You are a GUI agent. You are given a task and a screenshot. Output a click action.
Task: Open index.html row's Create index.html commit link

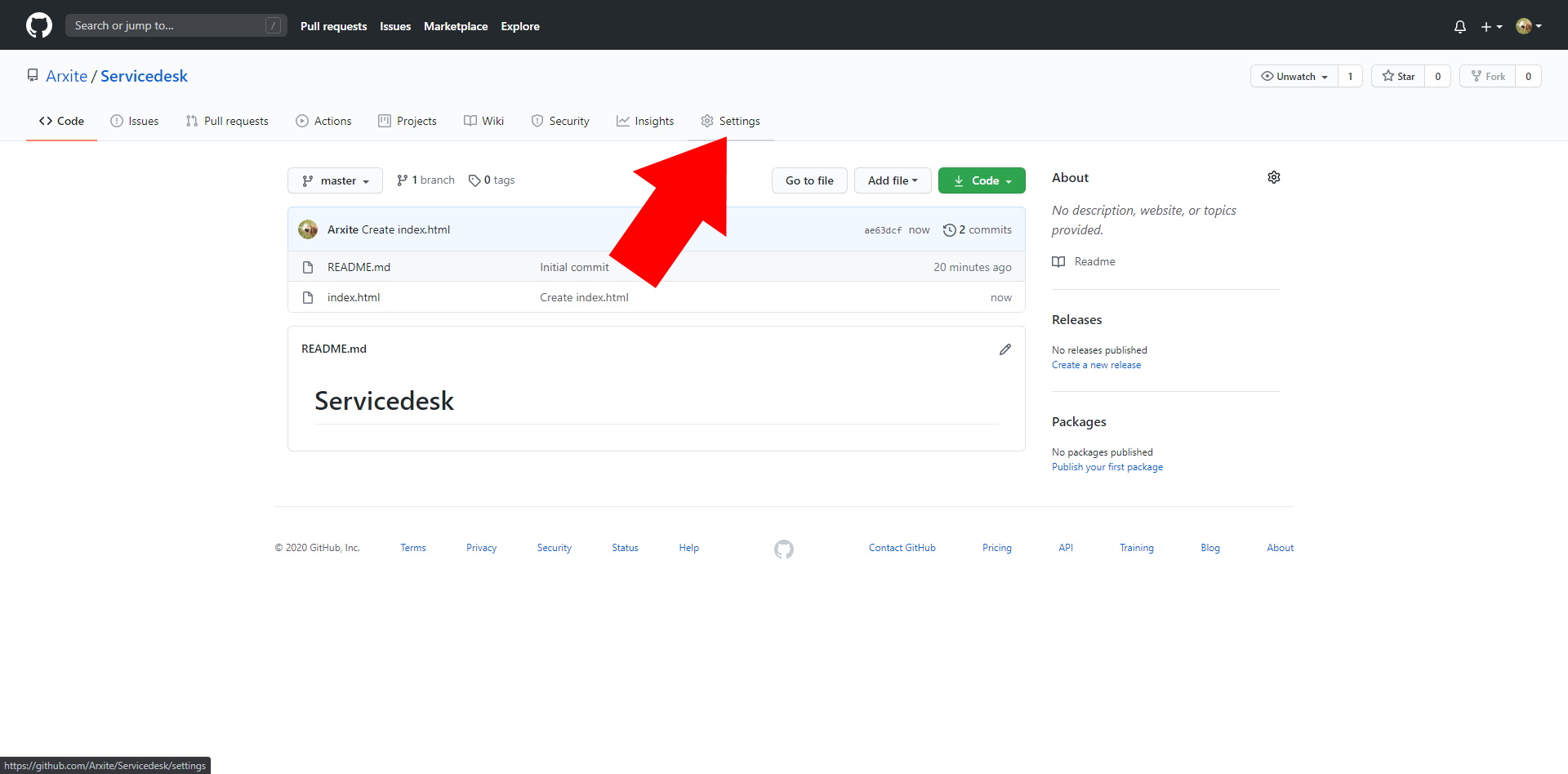click(x=584, y=297)
